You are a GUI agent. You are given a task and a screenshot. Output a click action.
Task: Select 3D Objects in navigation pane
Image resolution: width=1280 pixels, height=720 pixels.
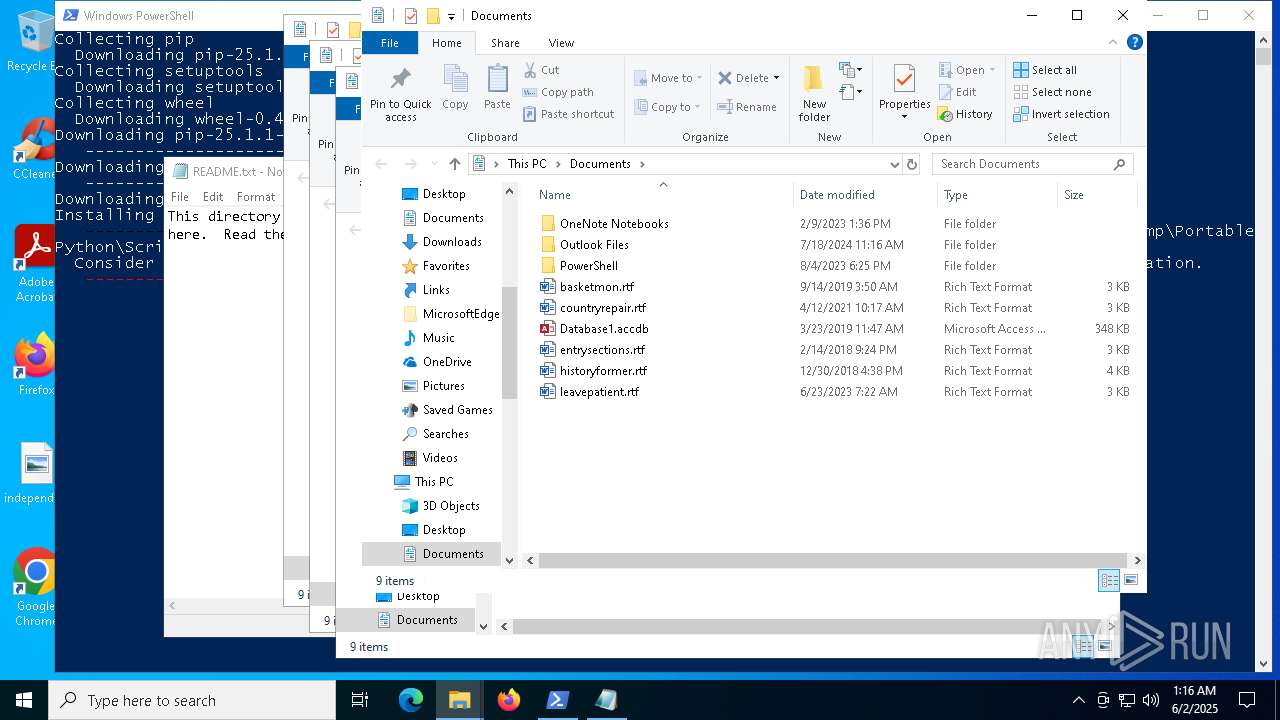[x=440, y=506]
